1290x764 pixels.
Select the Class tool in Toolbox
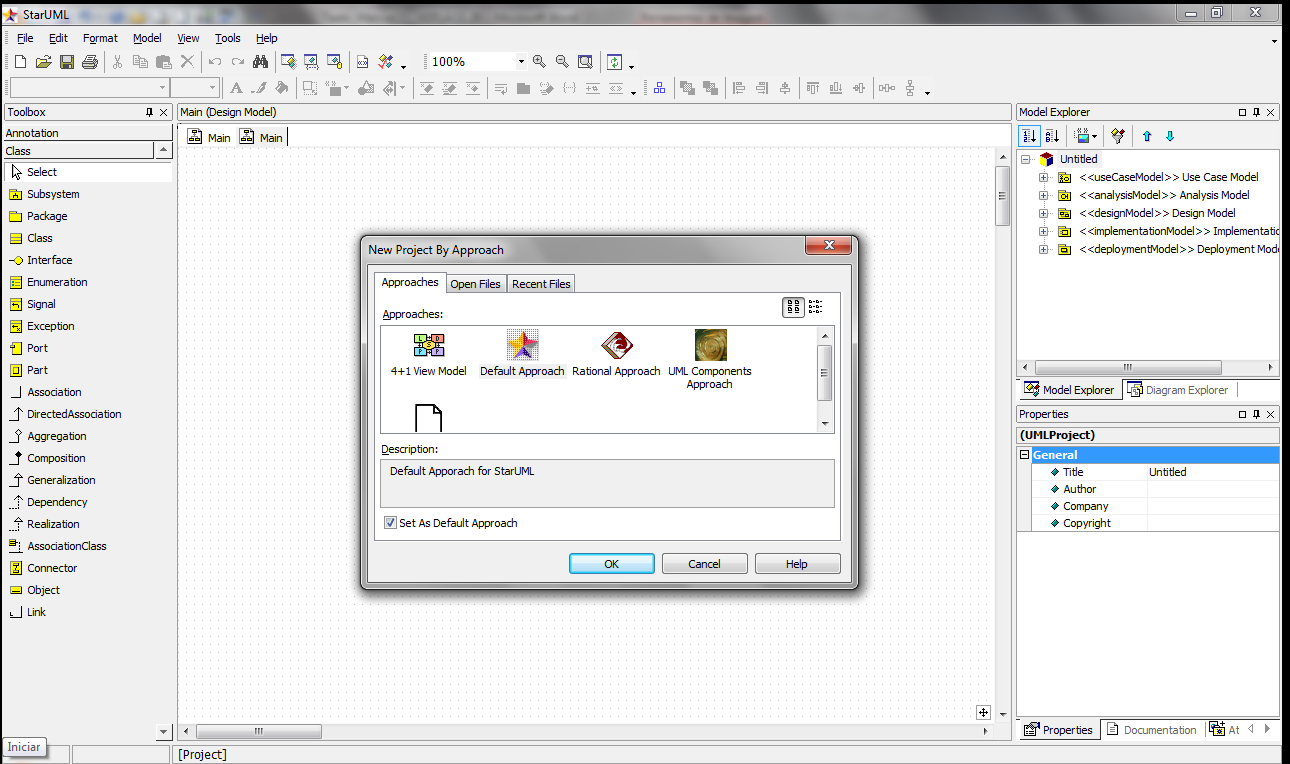pyautogui.click(x=40, y=238)
